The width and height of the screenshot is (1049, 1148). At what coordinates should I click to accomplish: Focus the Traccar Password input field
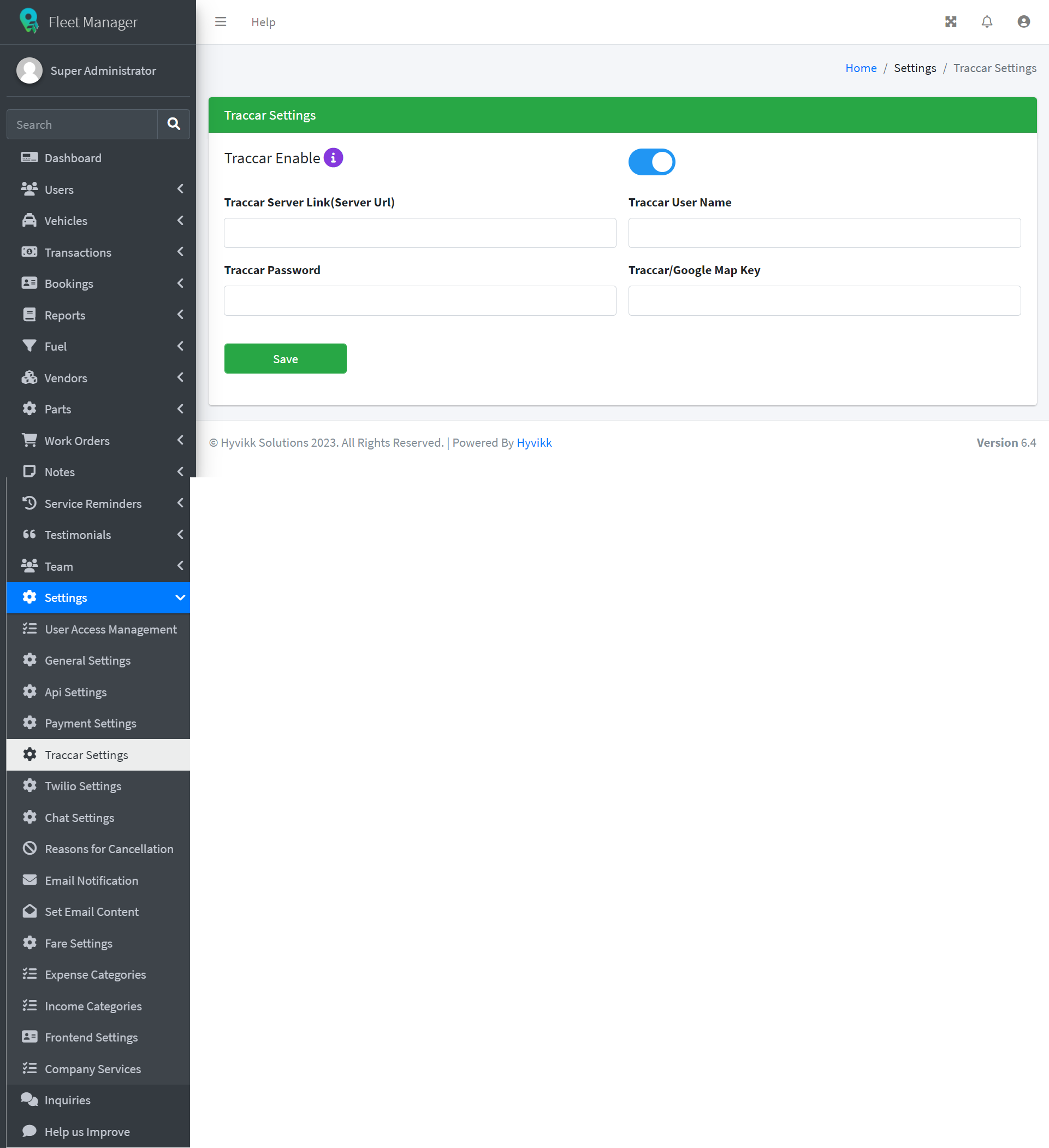tap(420, 301)
